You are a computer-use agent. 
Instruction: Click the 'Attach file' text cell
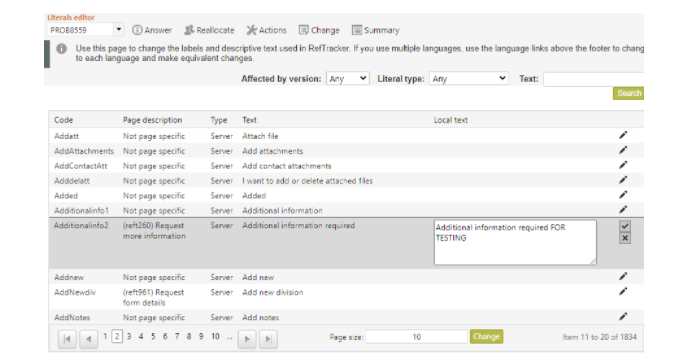pos(260,136)
